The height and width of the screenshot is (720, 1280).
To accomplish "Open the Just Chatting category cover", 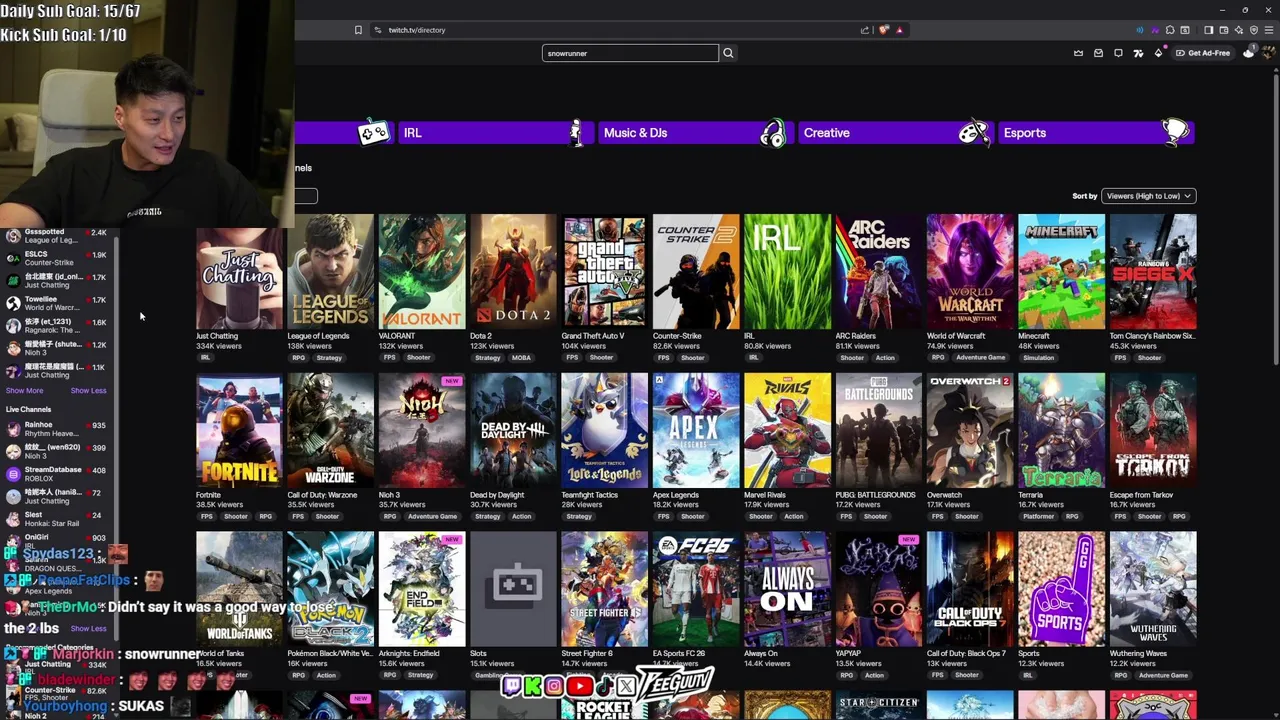I will (x=239, y=271).
